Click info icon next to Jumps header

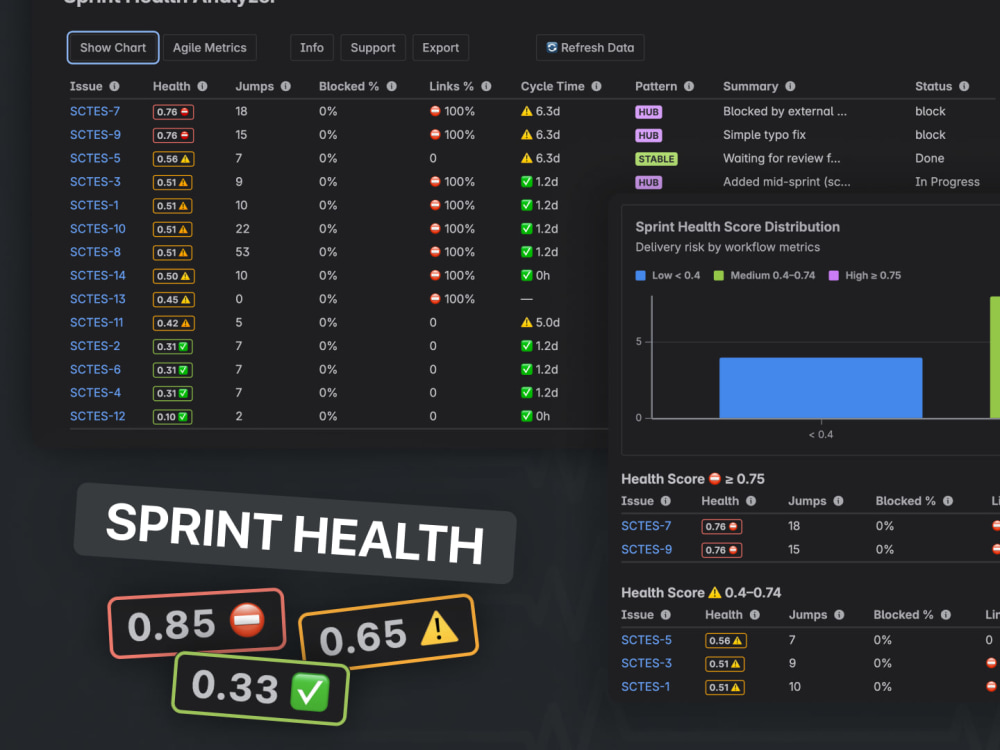pos(286,86)
